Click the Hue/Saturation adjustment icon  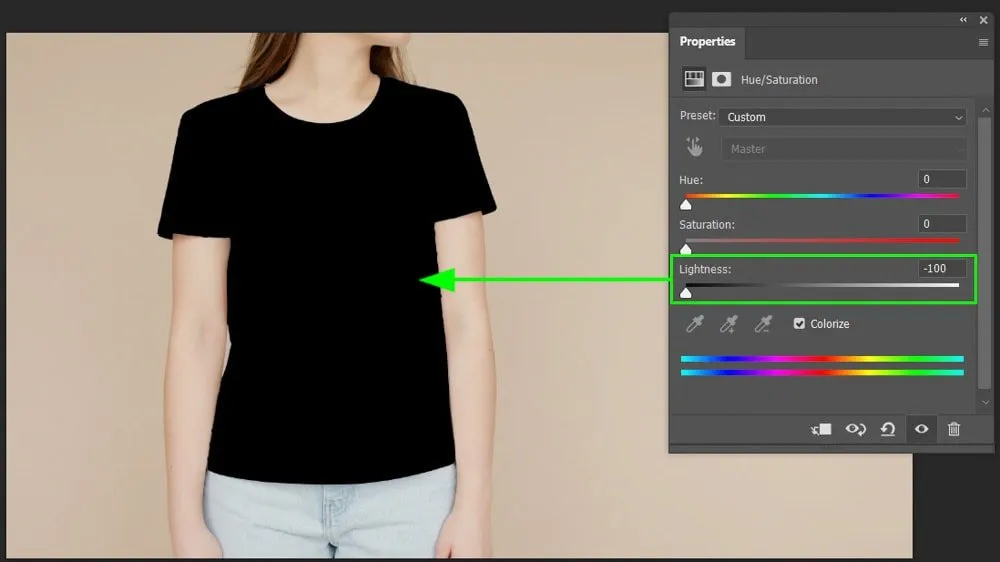694,79
